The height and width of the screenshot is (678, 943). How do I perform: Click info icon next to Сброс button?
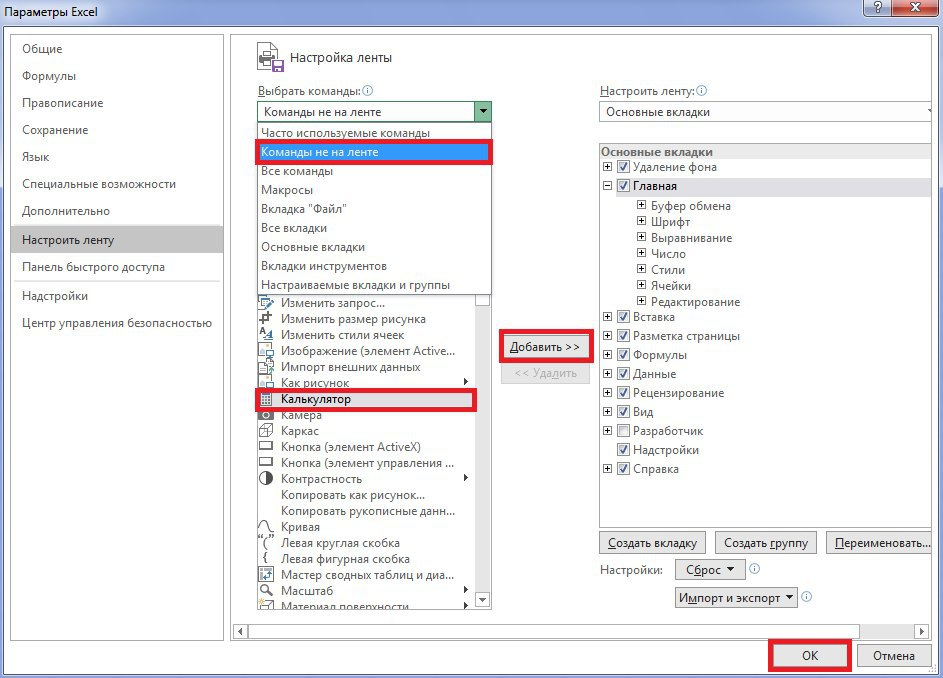pos(755,569)
